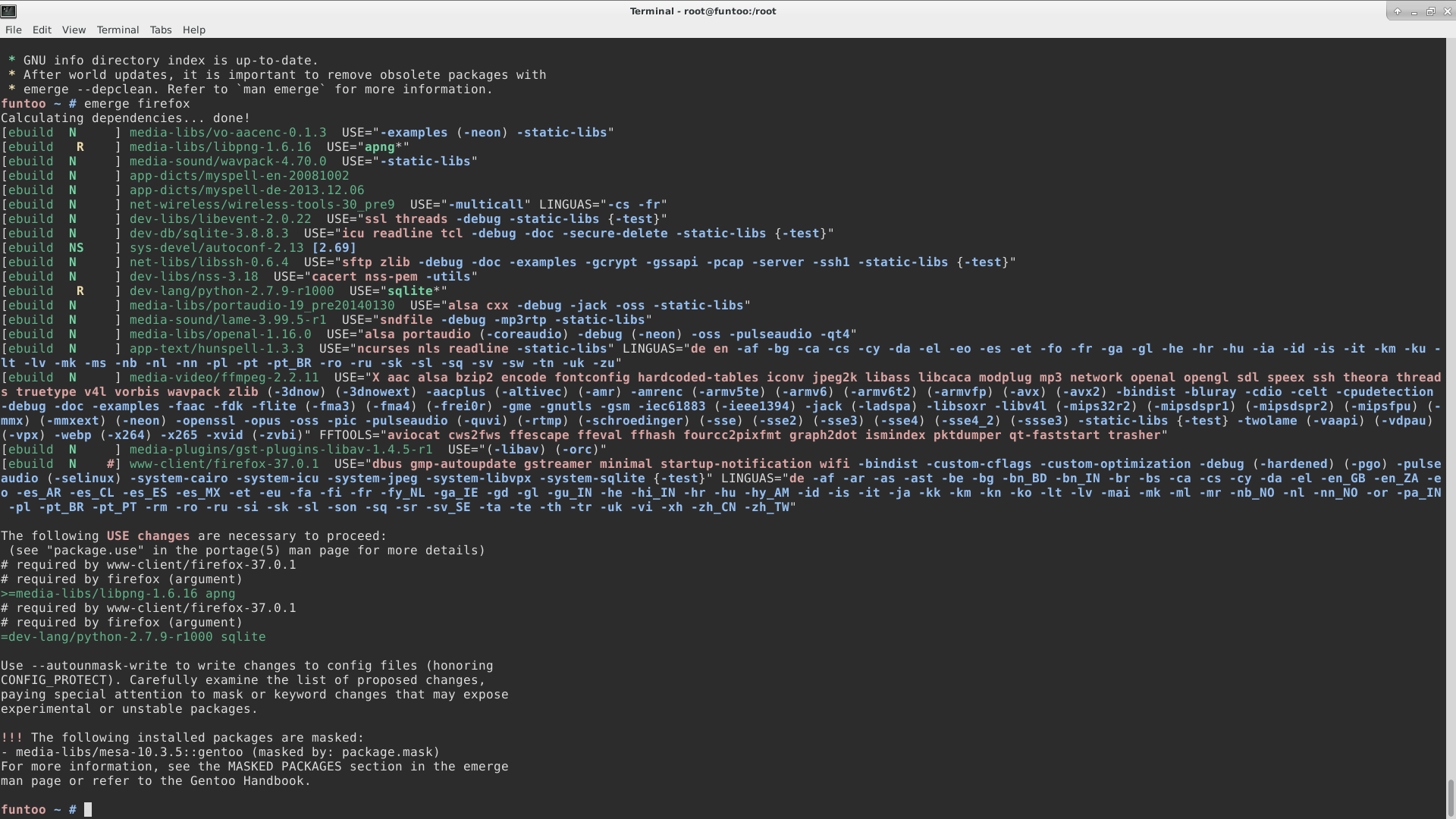Click 'media-video/ffmpeg-2.2.11' package
This screenshot has width=1456, height=819.
224,378
